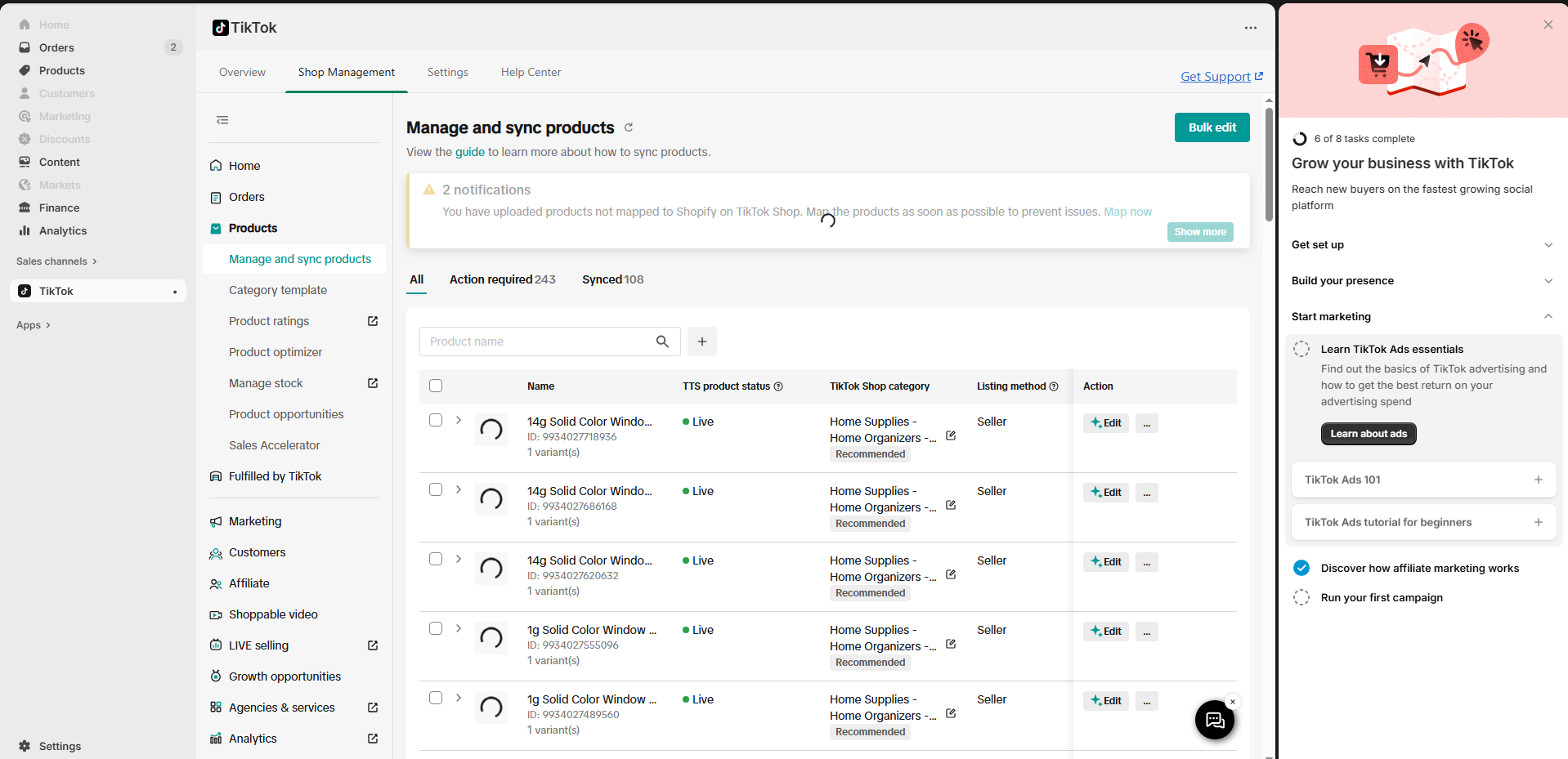Select checkbox for product ID 9934027686168
This screenshot has width=1568, height=759.
(436, 489)
